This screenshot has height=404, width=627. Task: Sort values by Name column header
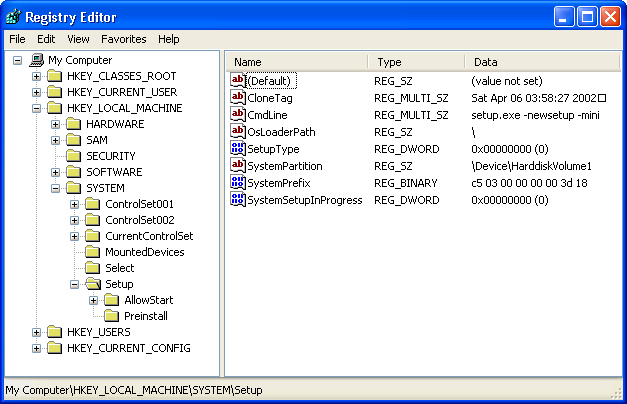(296, 62)
